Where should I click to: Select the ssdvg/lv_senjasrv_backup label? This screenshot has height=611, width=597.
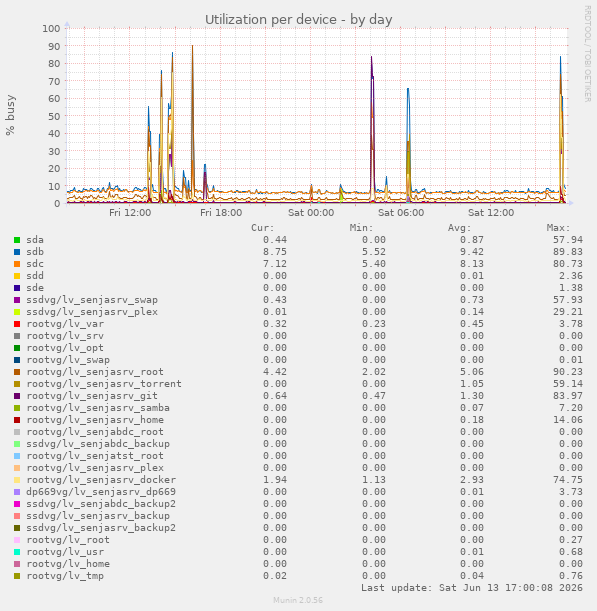(98, 516)
